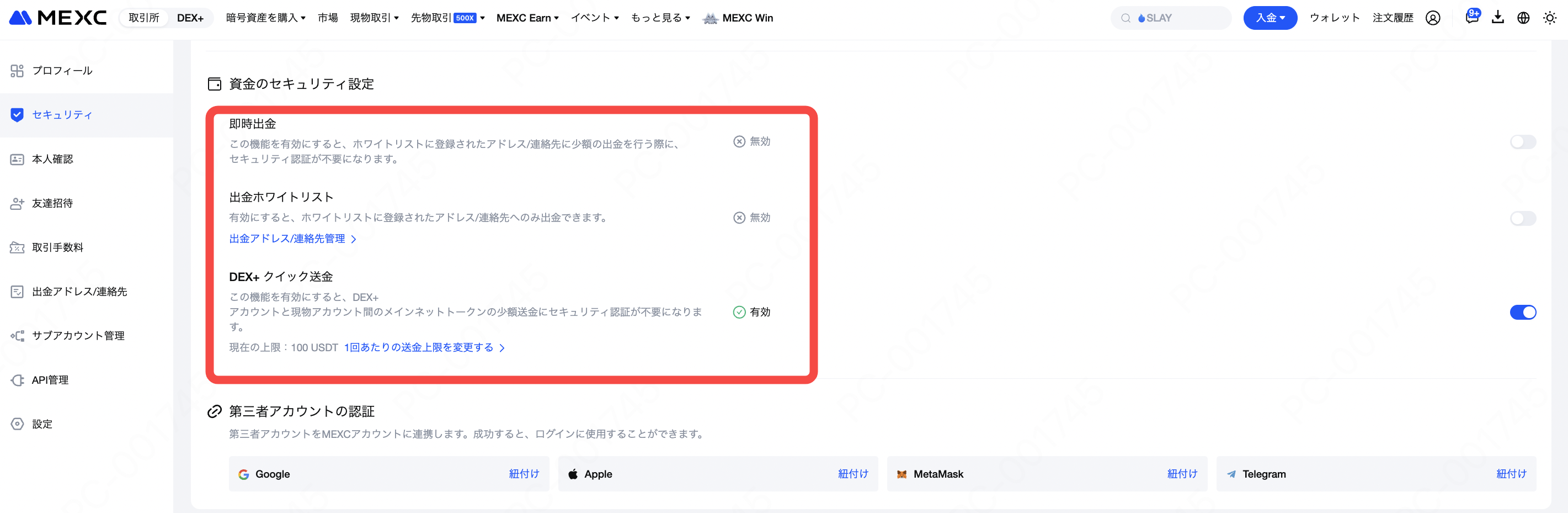Click 紐付け to link Google account
The width and height of the screenshot is (1568, 513).
pos(524,474)
